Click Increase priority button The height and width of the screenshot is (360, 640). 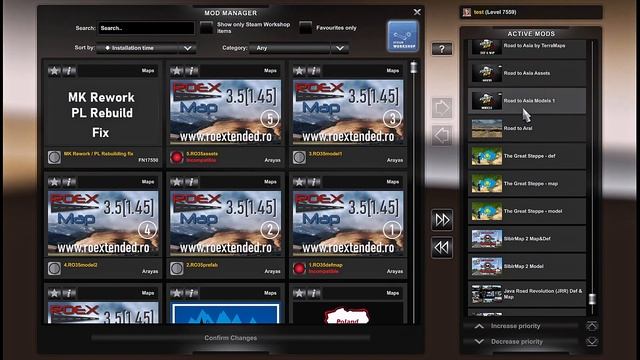[521, 326]
